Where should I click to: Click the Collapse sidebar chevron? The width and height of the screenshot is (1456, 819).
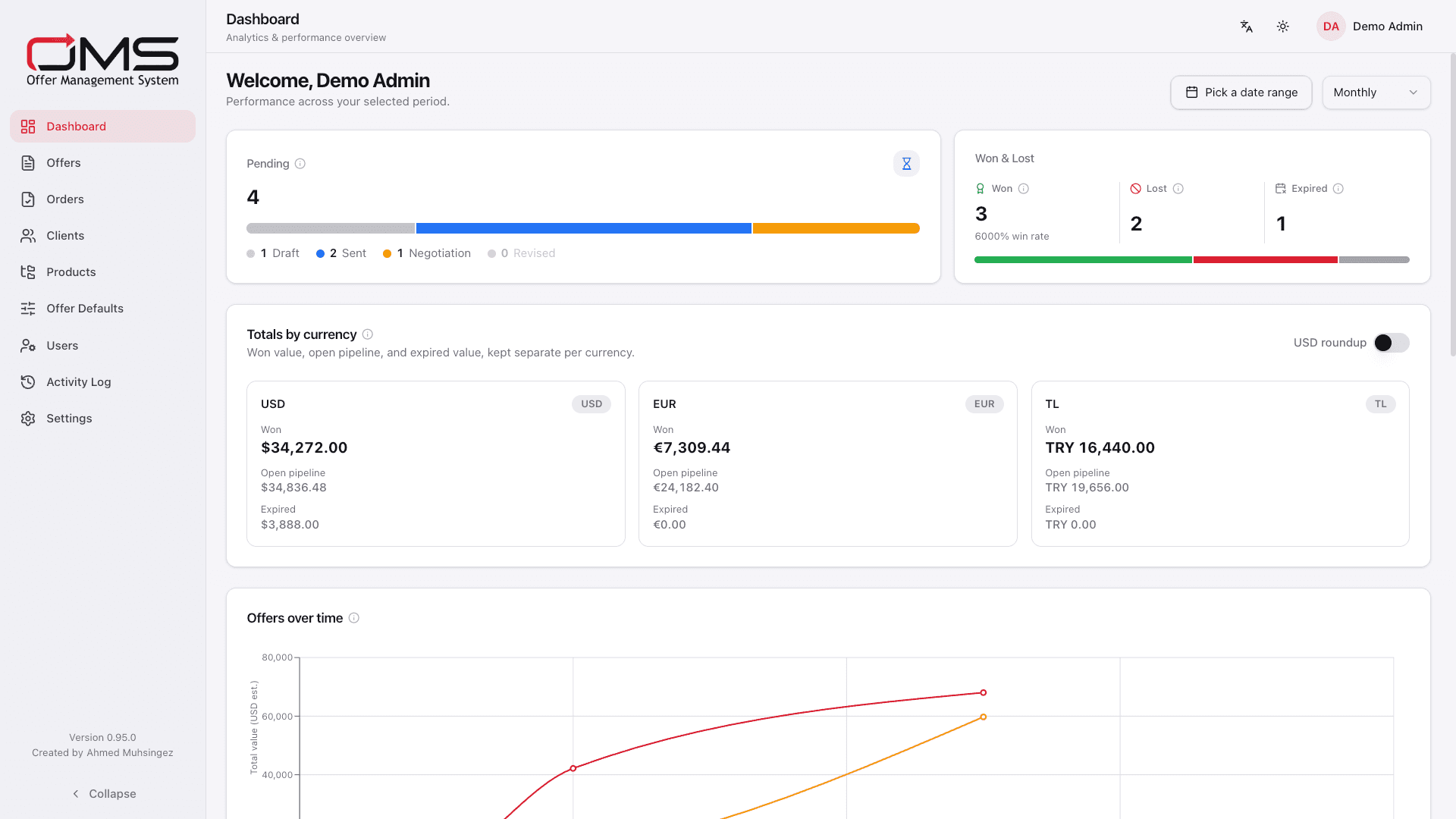pyautogui.click(x=76, y=794)
